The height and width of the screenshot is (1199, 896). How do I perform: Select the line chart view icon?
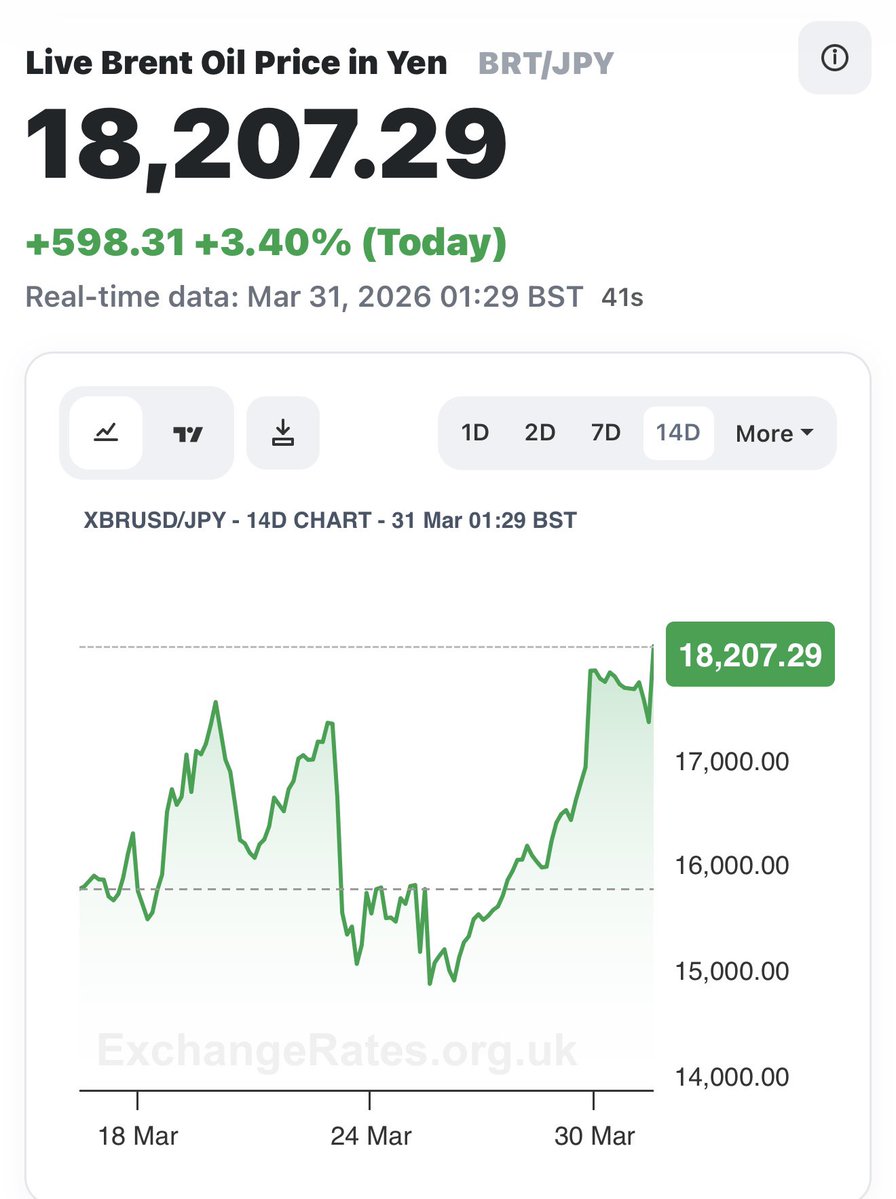(106, 433)
